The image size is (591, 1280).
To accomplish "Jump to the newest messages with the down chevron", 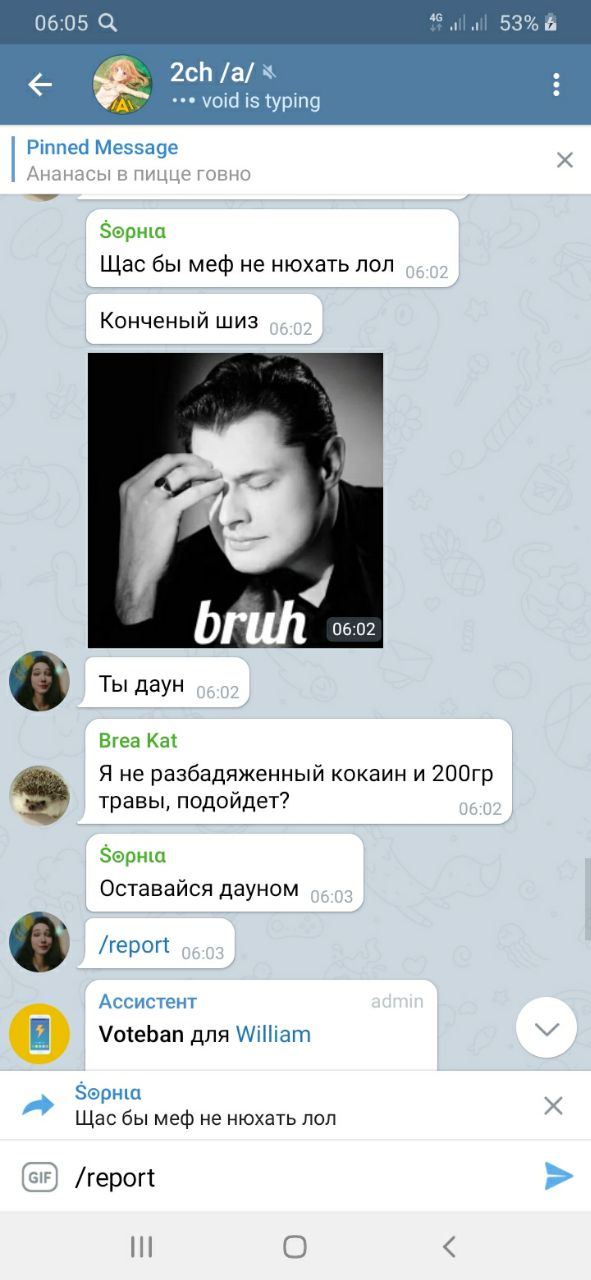I will 546,1029.
